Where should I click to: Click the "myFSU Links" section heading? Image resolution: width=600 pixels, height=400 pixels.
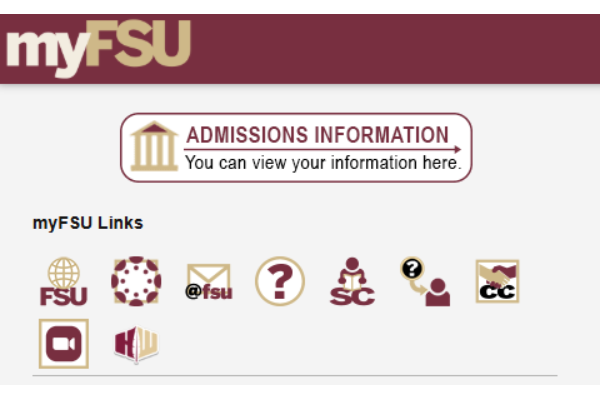coord(88,222)
